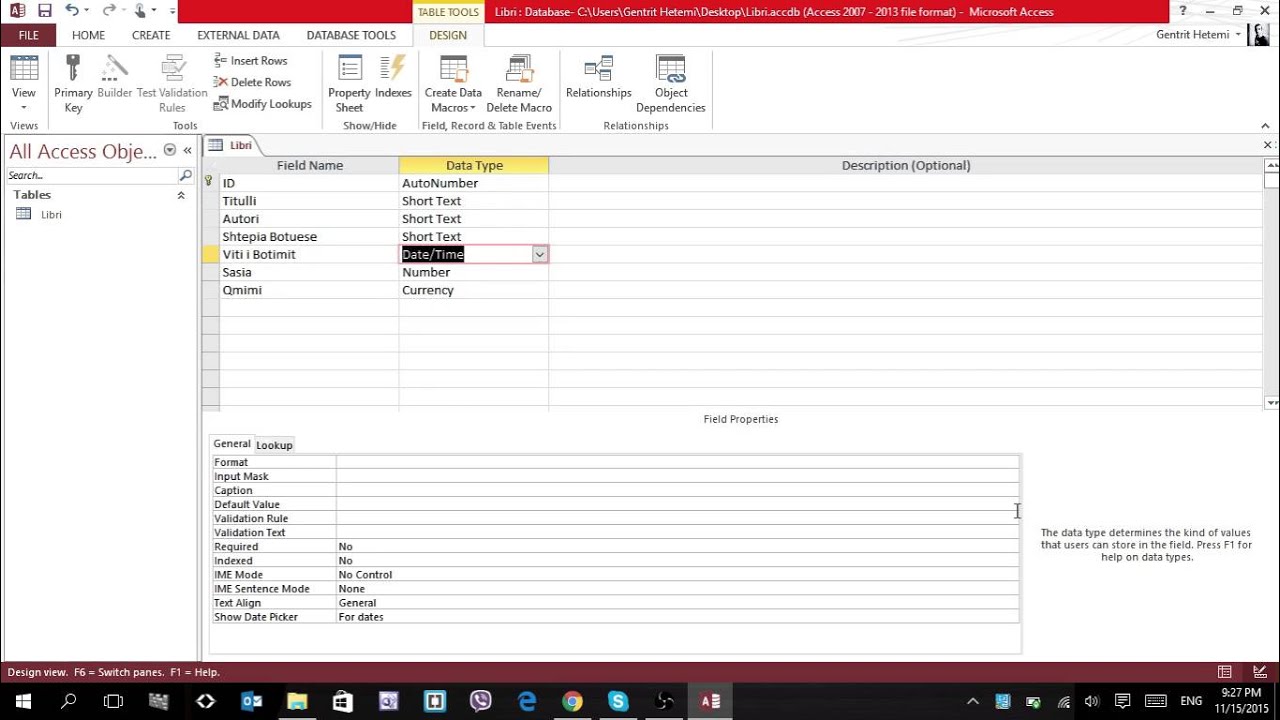Image resolution: width=1280 pixels, height=720 pixels.
Task: Open the FILE backstage tab
Action: (x=28, y=35)
